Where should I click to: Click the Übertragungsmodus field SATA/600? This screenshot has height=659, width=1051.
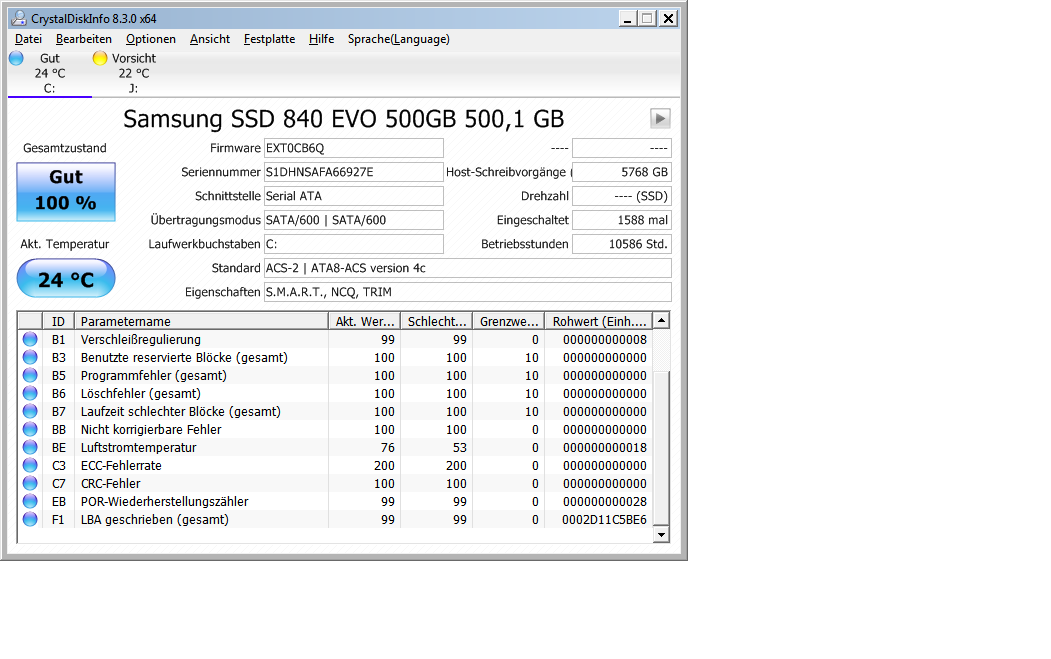click(354, 220)
